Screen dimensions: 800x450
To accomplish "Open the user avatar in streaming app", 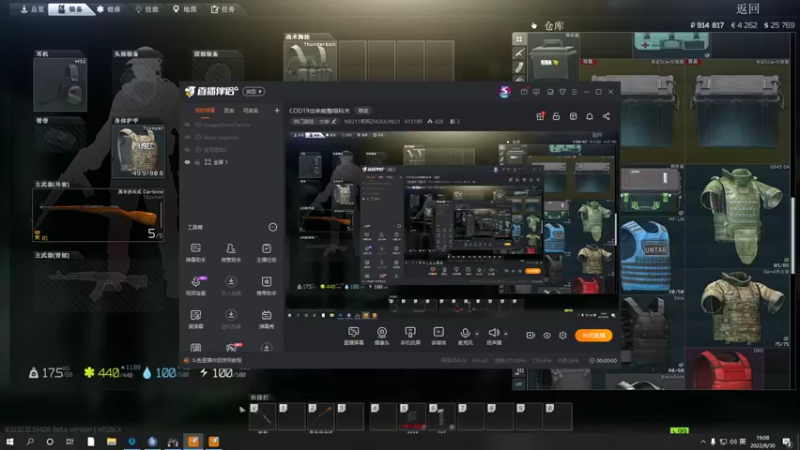I will [x=505, y=91].
